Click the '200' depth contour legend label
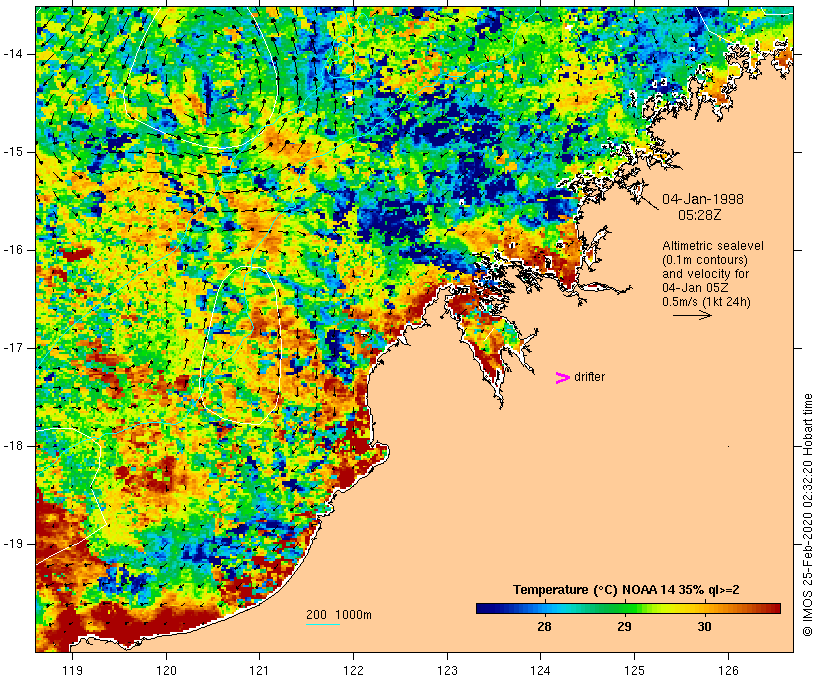820x680 pixels. [x=316, y=615]
